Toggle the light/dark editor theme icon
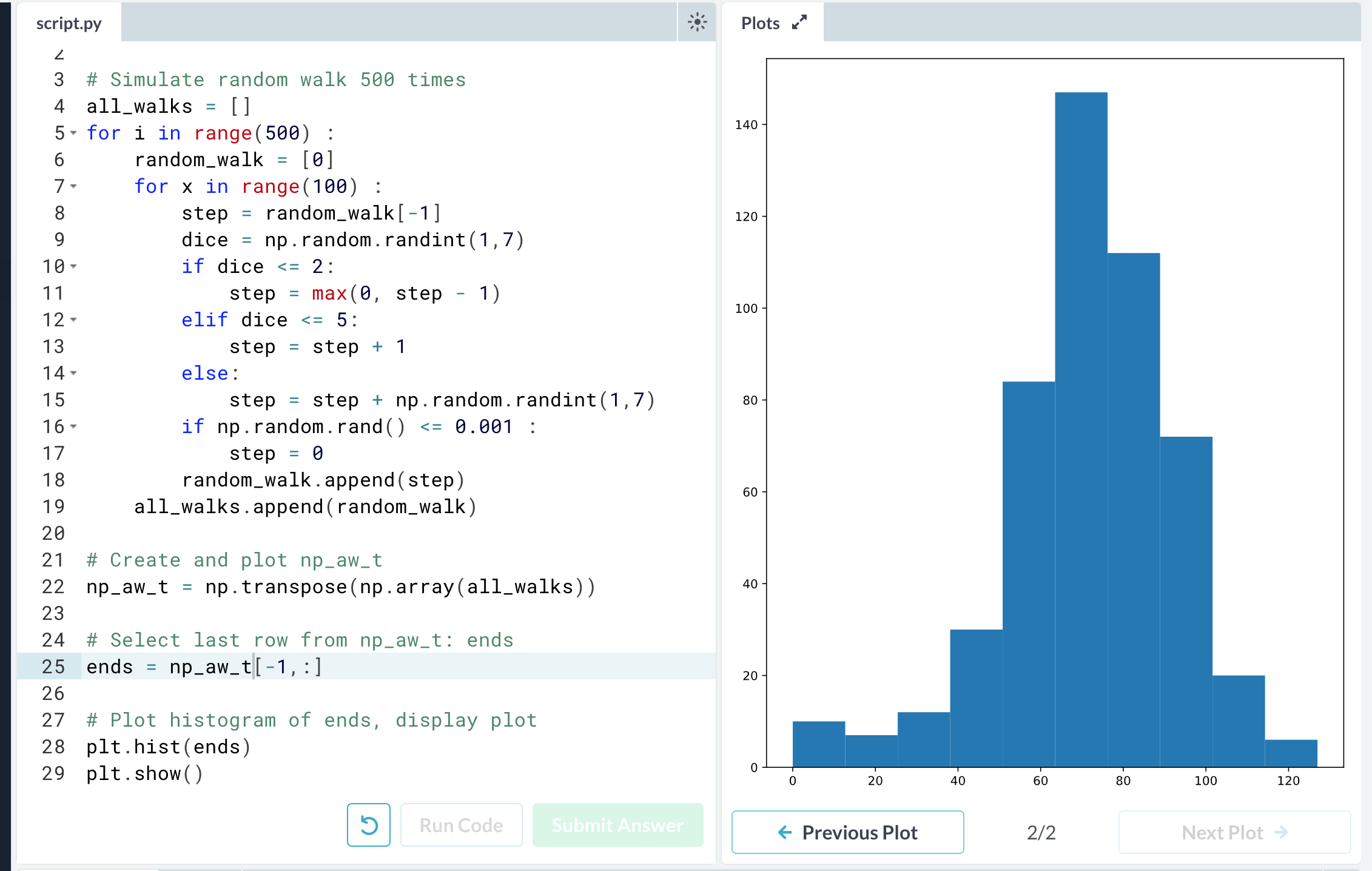Screen dimensions: 1372x871 point(697,22)
